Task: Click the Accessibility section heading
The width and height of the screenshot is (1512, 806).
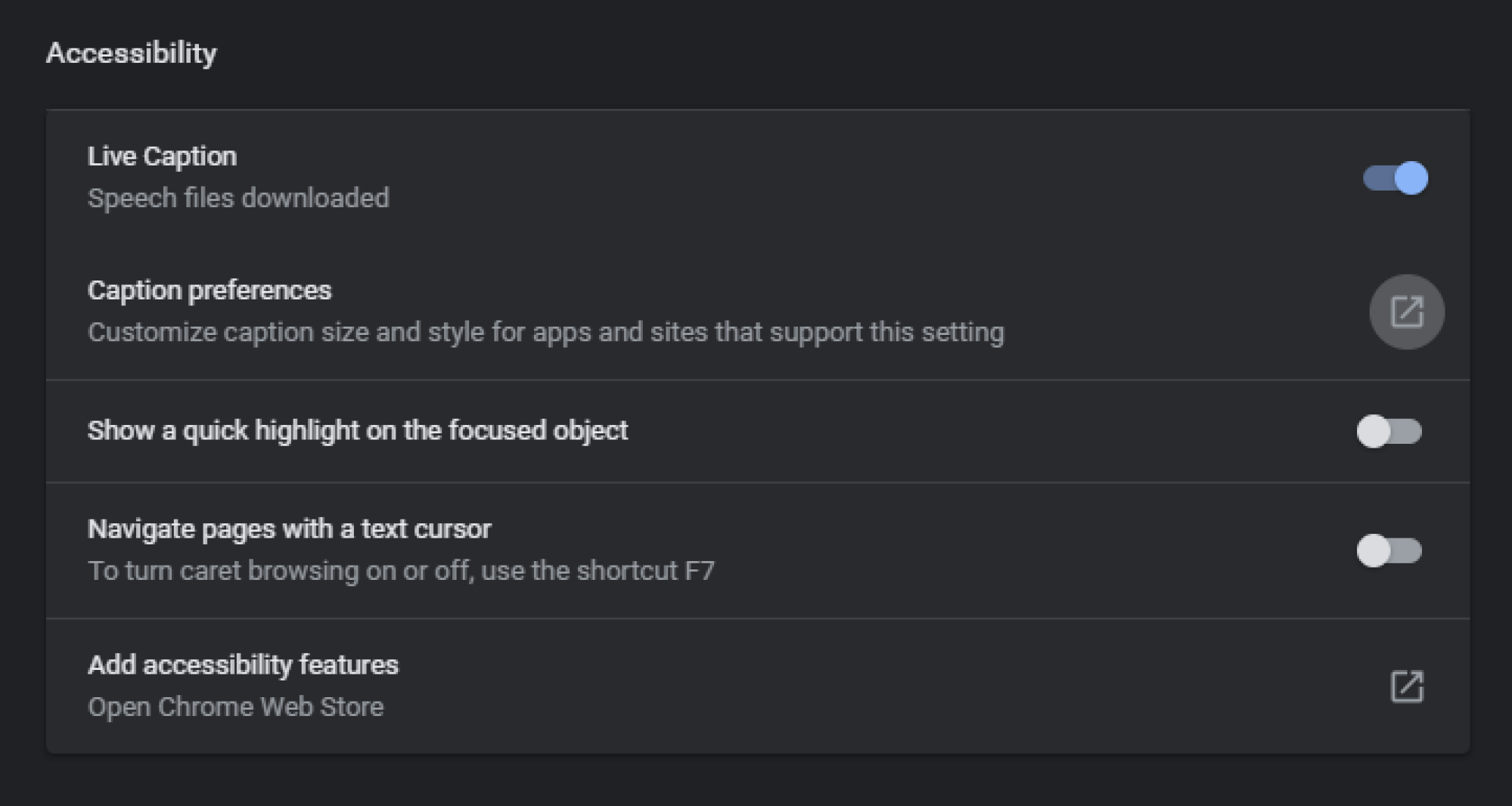Action: (x=131, y=53)
